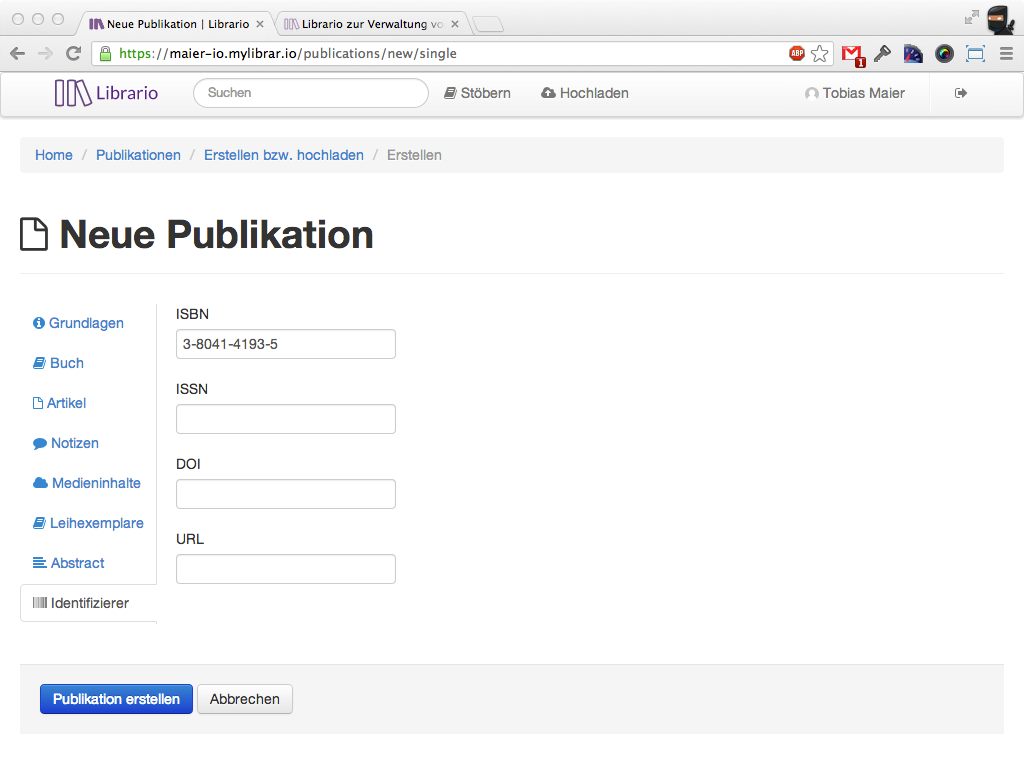Switch to the Grundlagen tab
The image size is (1024, 768).
[x=79, y=323]
